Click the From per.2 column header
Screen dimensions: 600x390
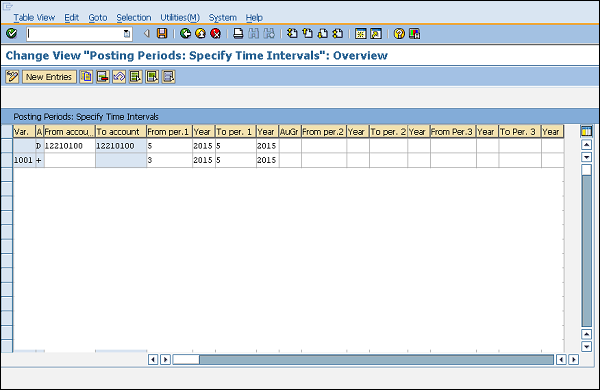click(324, 132)
